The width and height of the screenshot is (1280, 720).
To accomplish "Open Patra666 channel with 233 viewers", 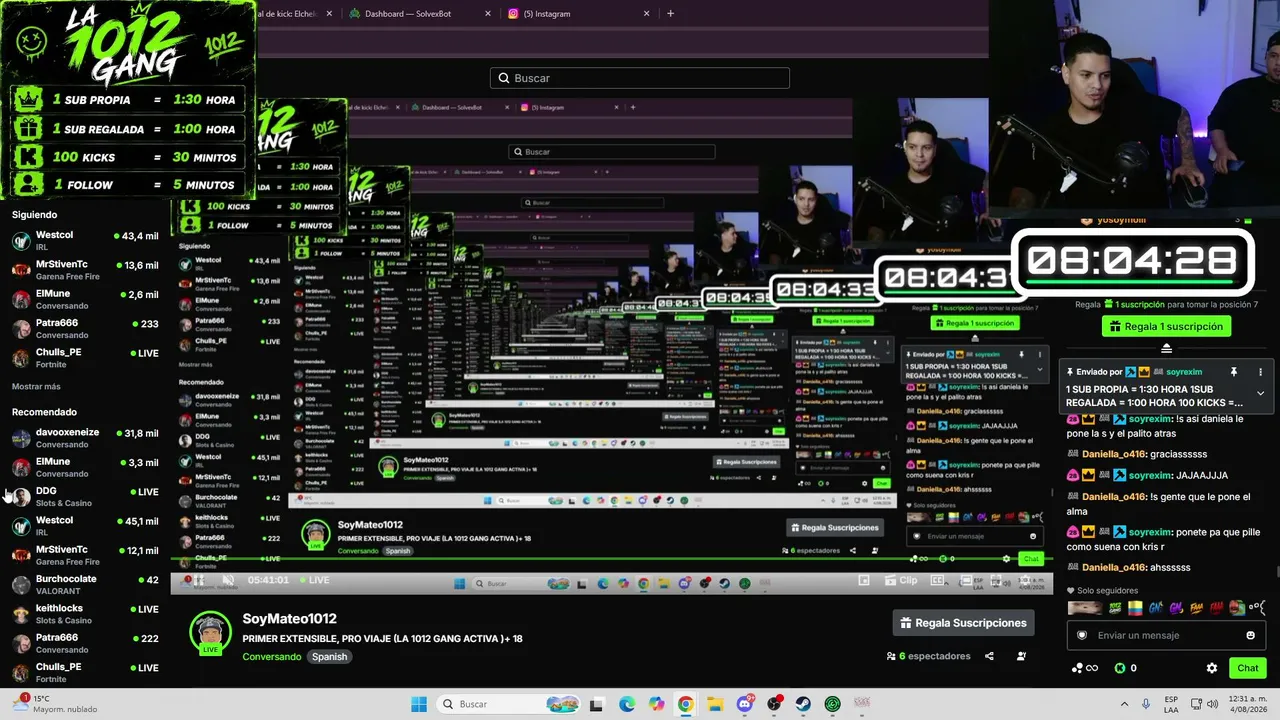I will point(85,329).
